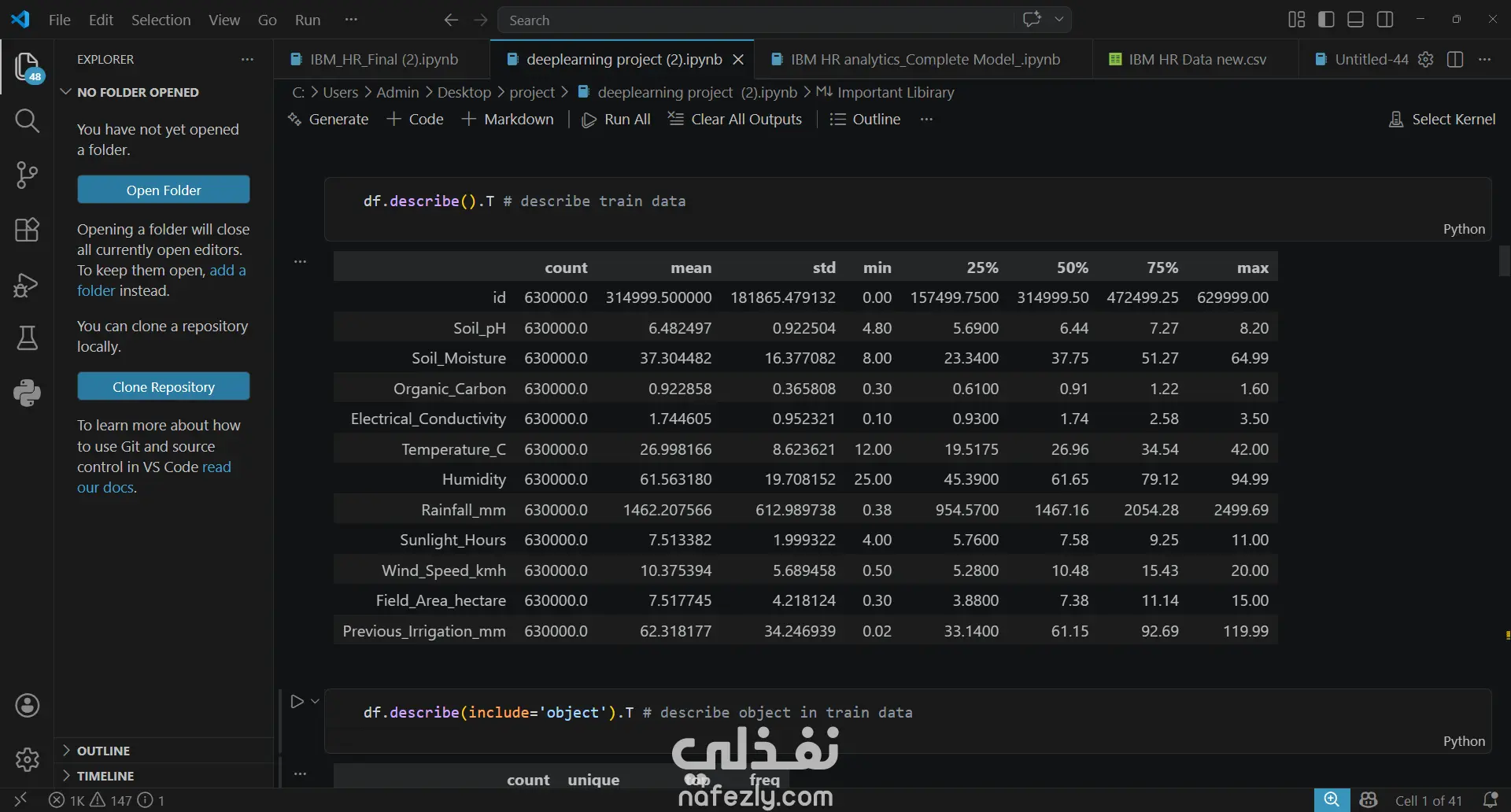
Task: Open the Explorer view in activity bar
Action: tap(28, 67)
